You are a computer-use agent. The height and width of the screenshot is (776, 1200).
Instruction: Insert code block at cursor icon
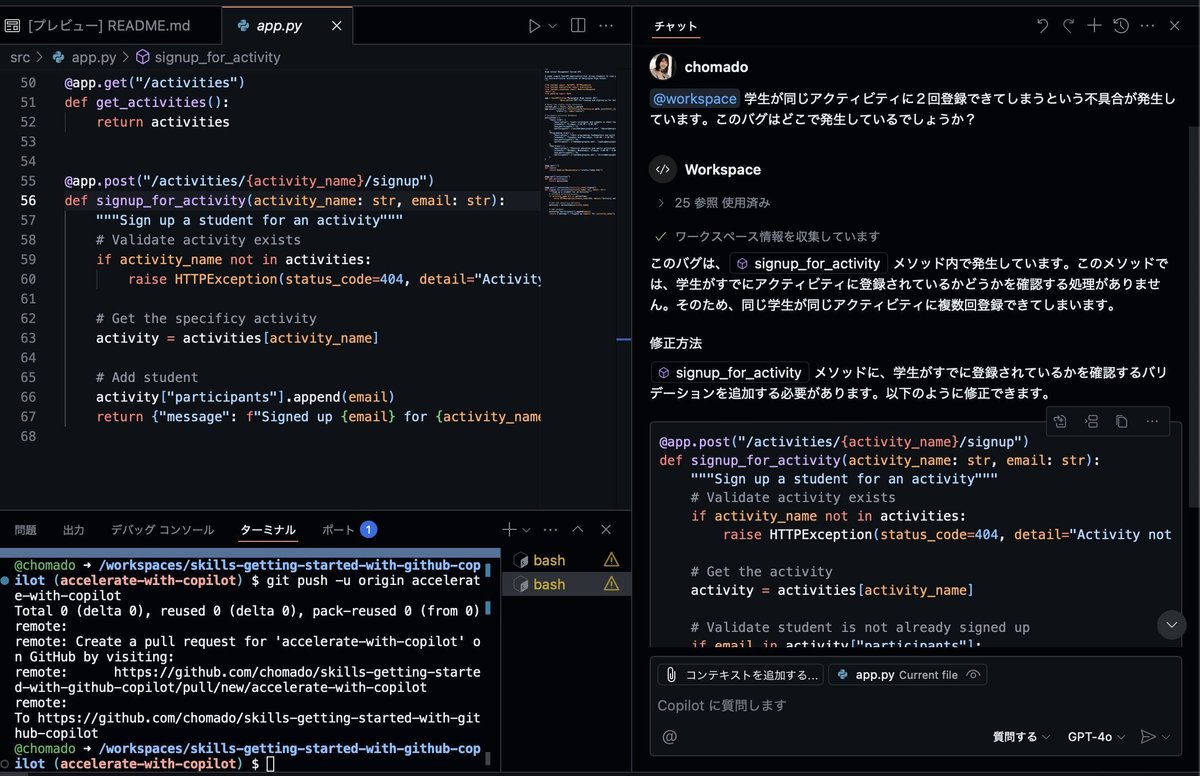click(1091, 422)
